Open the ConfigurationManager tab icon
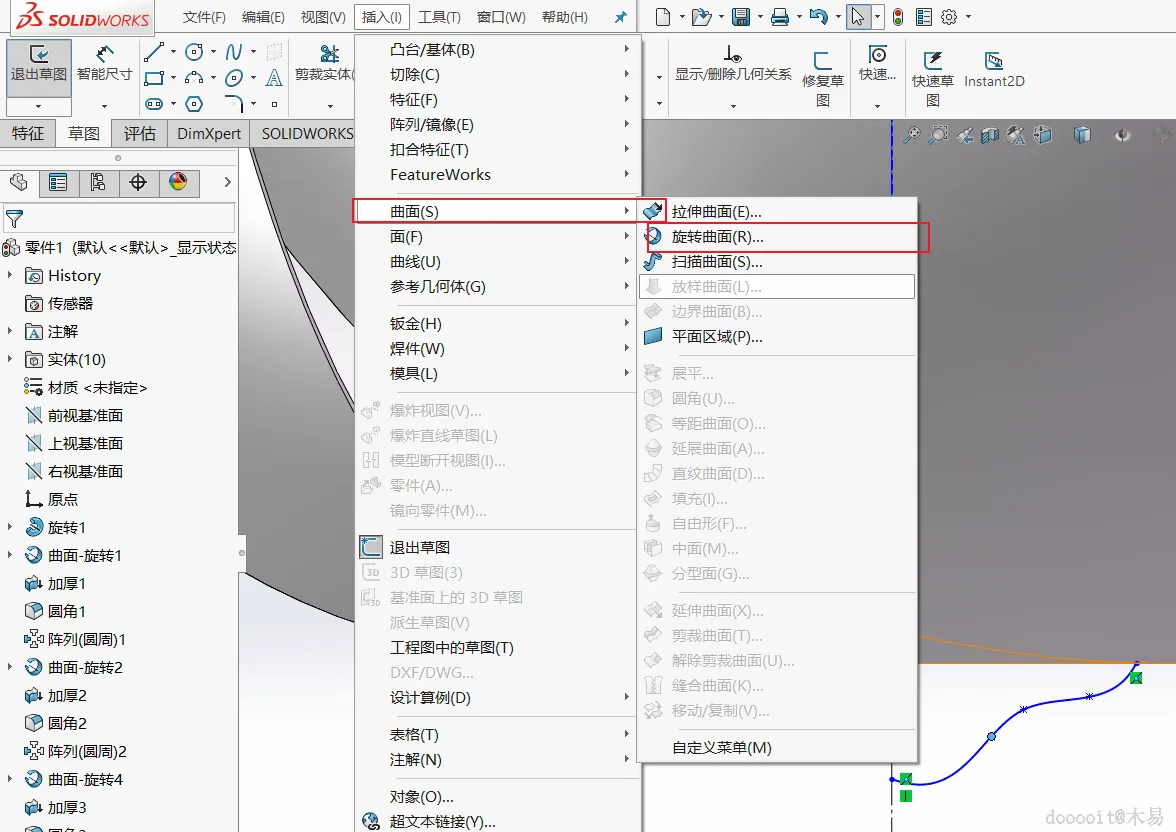This screenshot has height=832, width=1176. tap(98, 182)
